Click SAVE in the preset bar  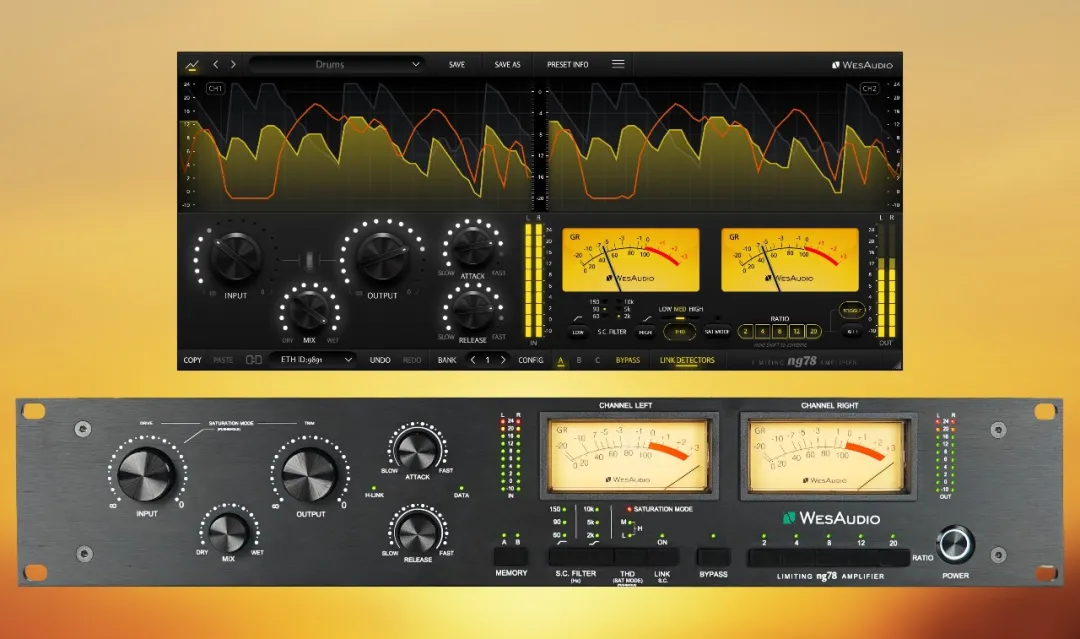point(457,64)
